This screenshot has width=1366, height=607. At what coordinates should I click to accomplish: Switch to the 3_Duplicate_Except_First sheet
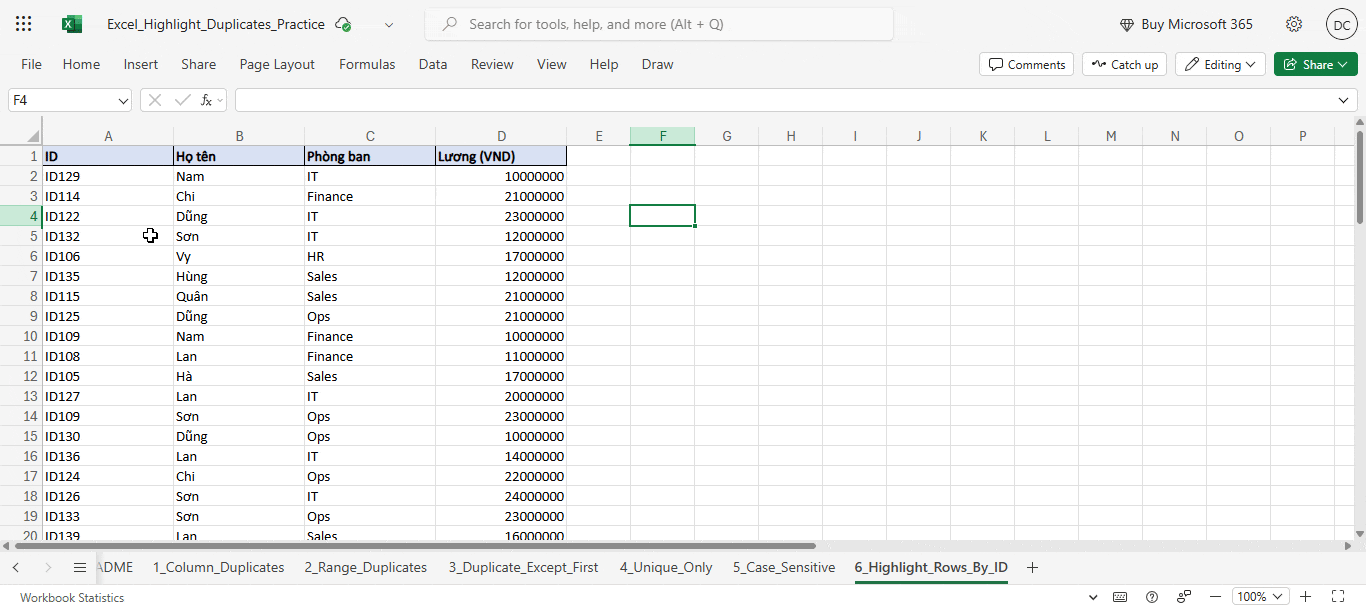point(523,567)
